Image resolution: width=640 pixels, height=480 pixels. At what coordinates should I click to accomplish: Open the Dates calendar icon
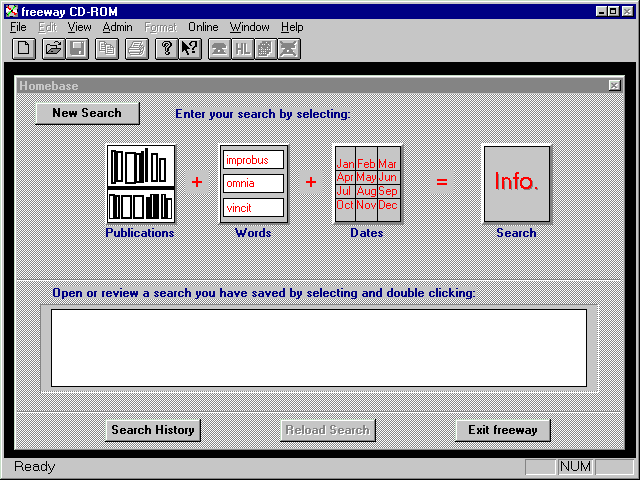point(367,184)
